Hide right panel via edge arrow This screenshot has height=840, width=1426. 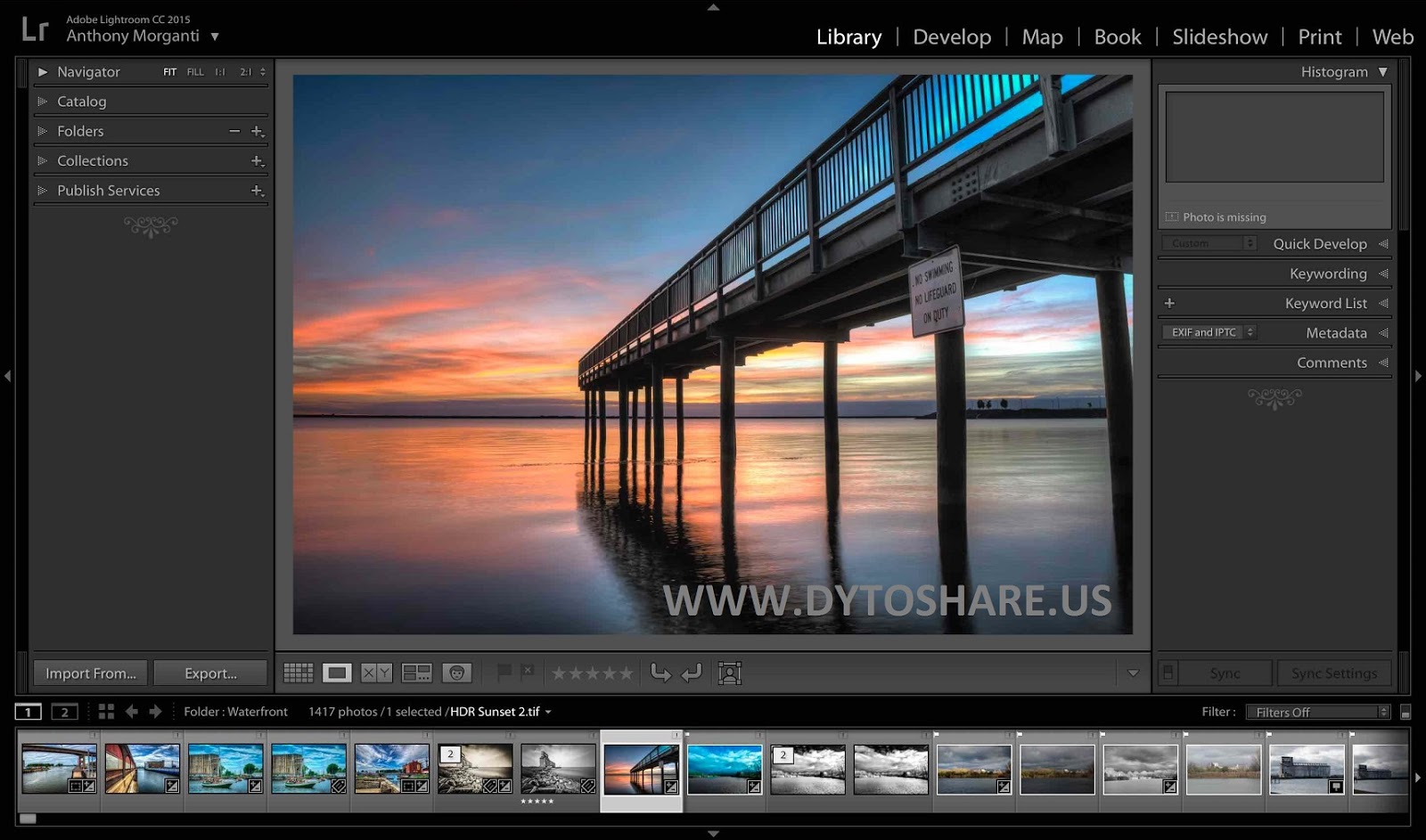pyautogui.click(x=1418, y=376)
